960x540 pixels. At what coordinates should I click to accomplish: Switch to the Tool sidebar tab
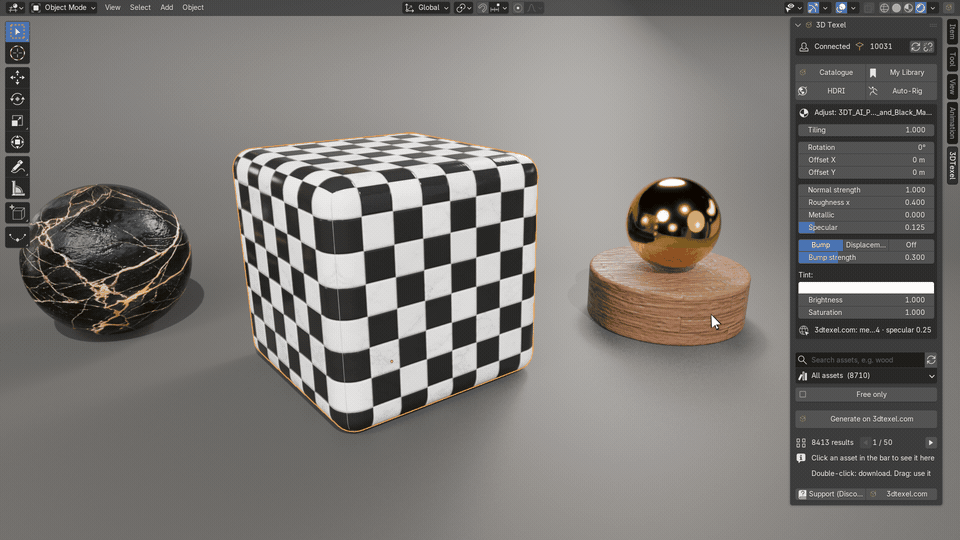coord(952,59)
